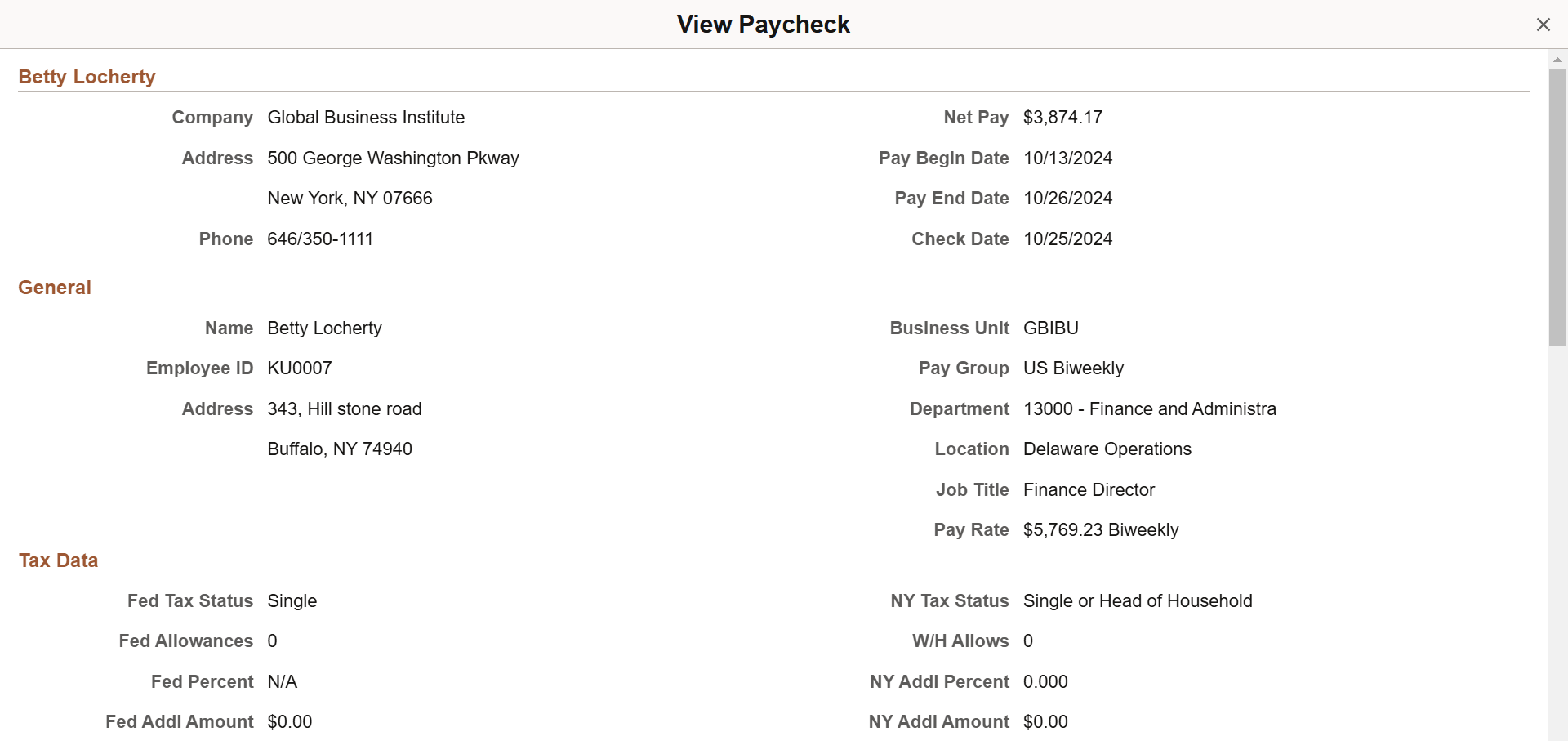
Task: Select the Employee ID KU0007
Action: tap(299, 368)
